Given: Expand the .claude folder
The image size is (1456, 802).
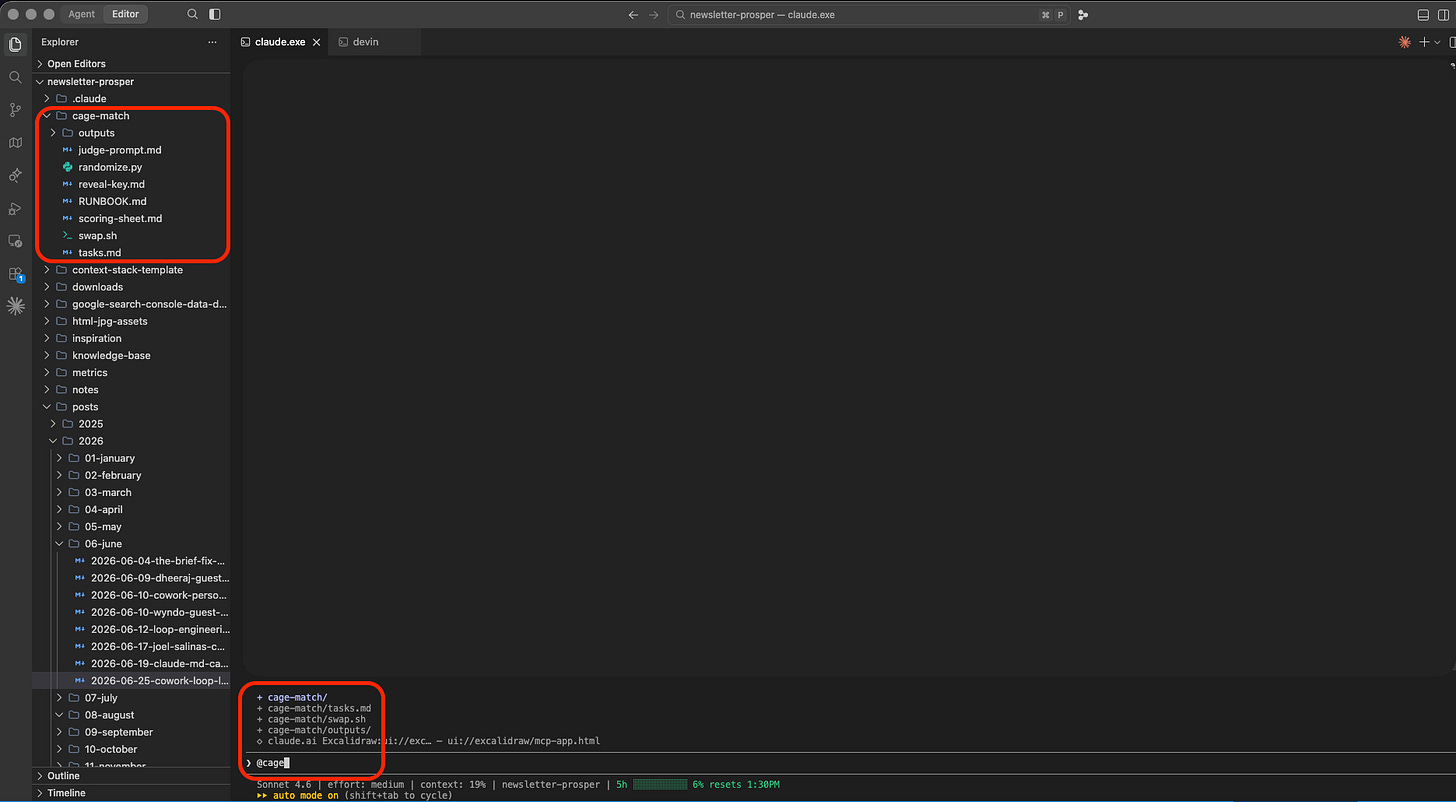Looking at the screenshot, I should 131,98.
